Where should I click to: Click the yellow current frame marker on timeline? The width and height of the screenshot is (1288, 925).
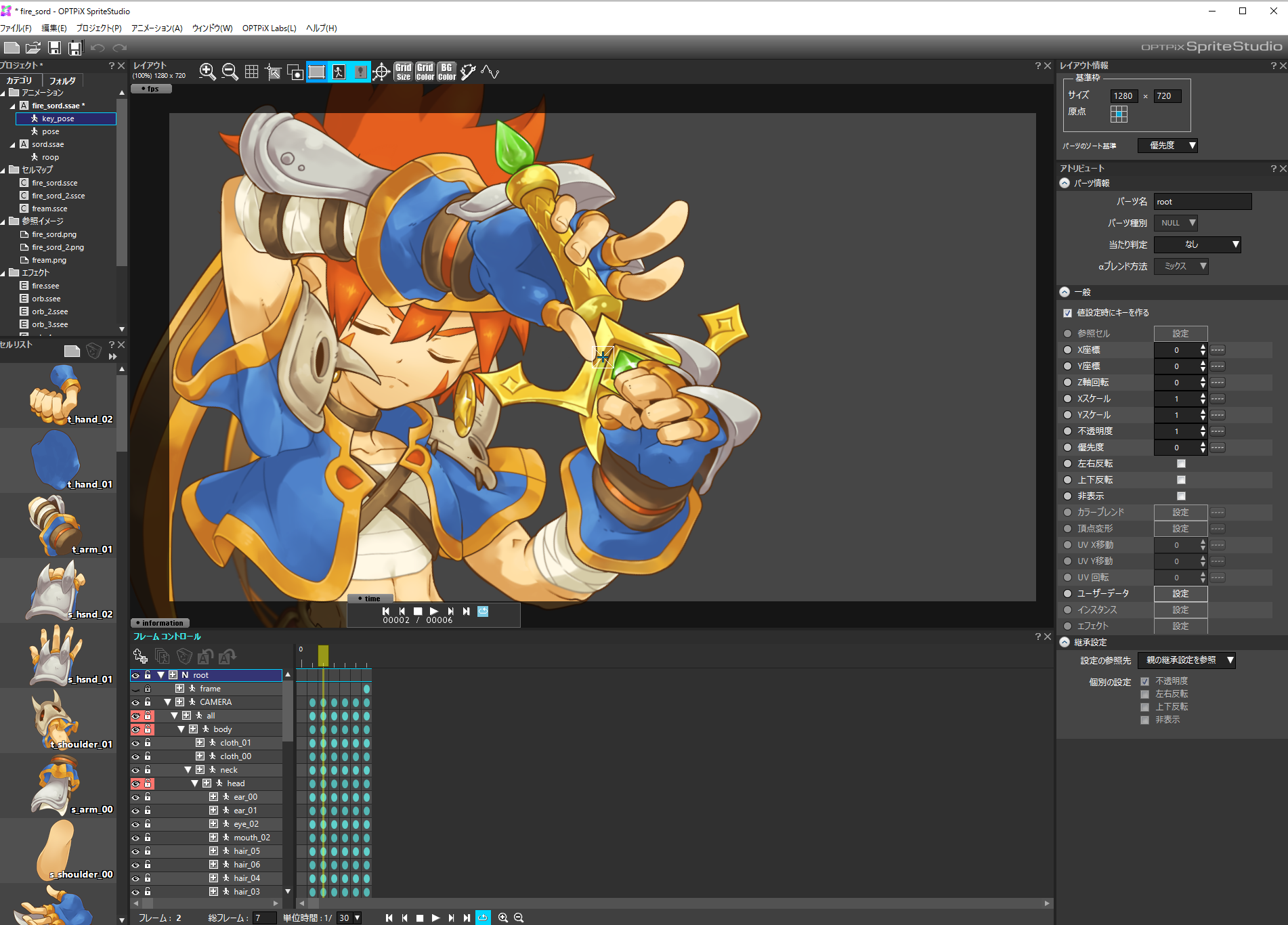click(x=323, y=655)
